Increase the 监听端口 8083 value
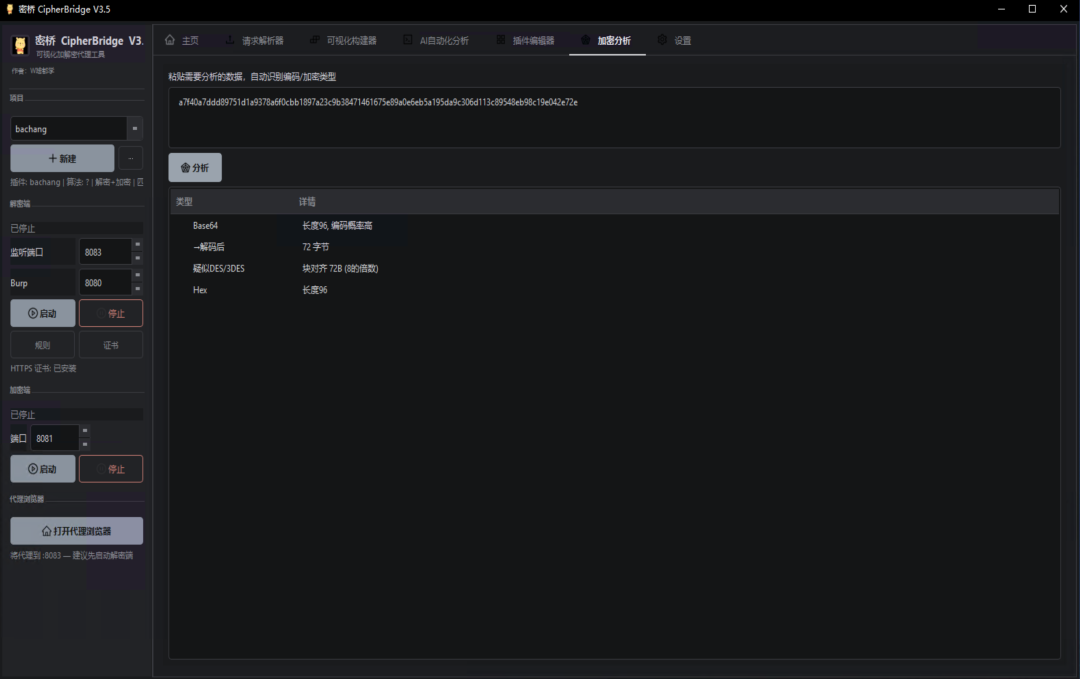Screen dimensions: 1080x679 (138, 245)
